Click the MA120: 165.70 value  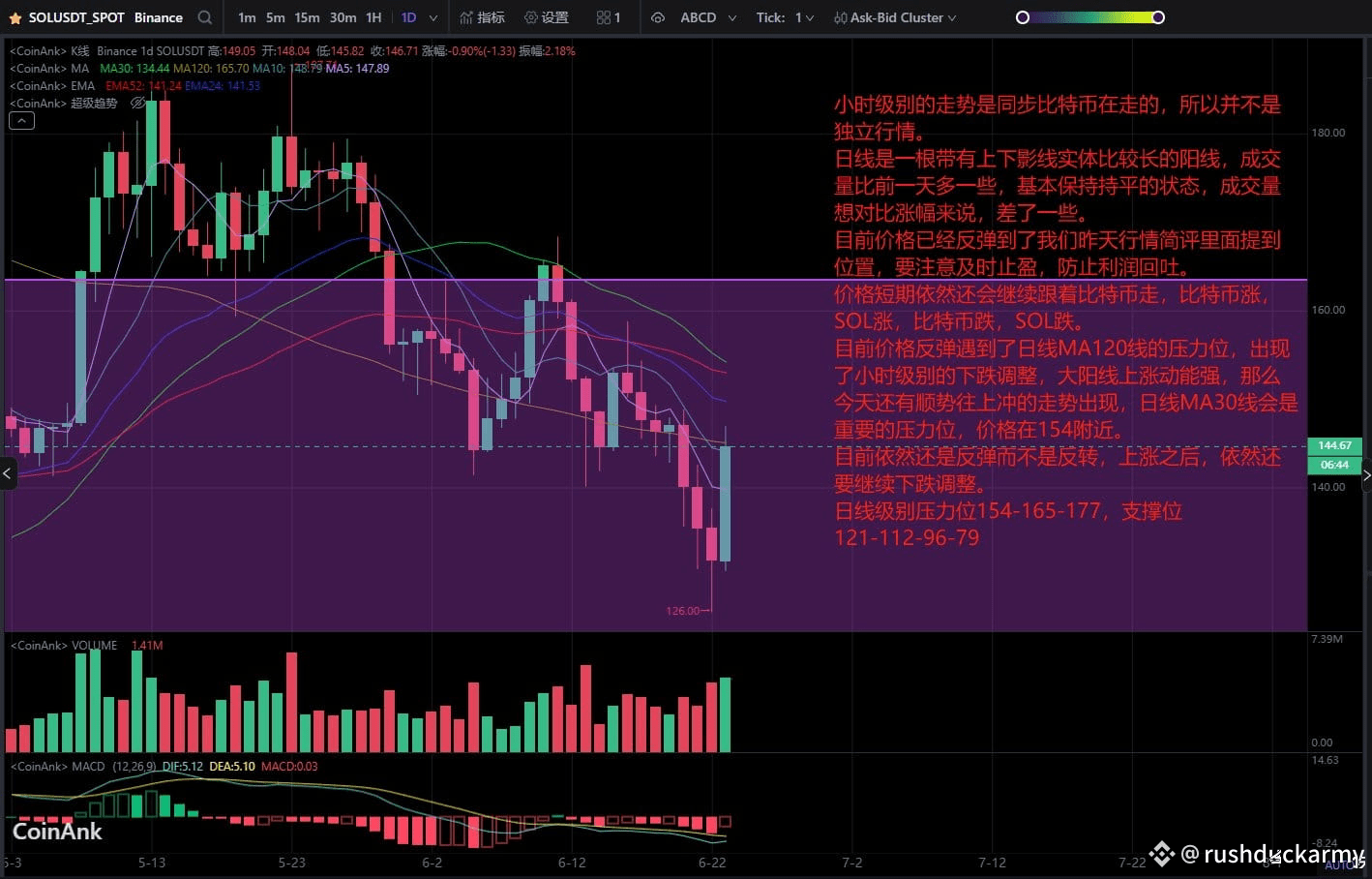(211, 68)
